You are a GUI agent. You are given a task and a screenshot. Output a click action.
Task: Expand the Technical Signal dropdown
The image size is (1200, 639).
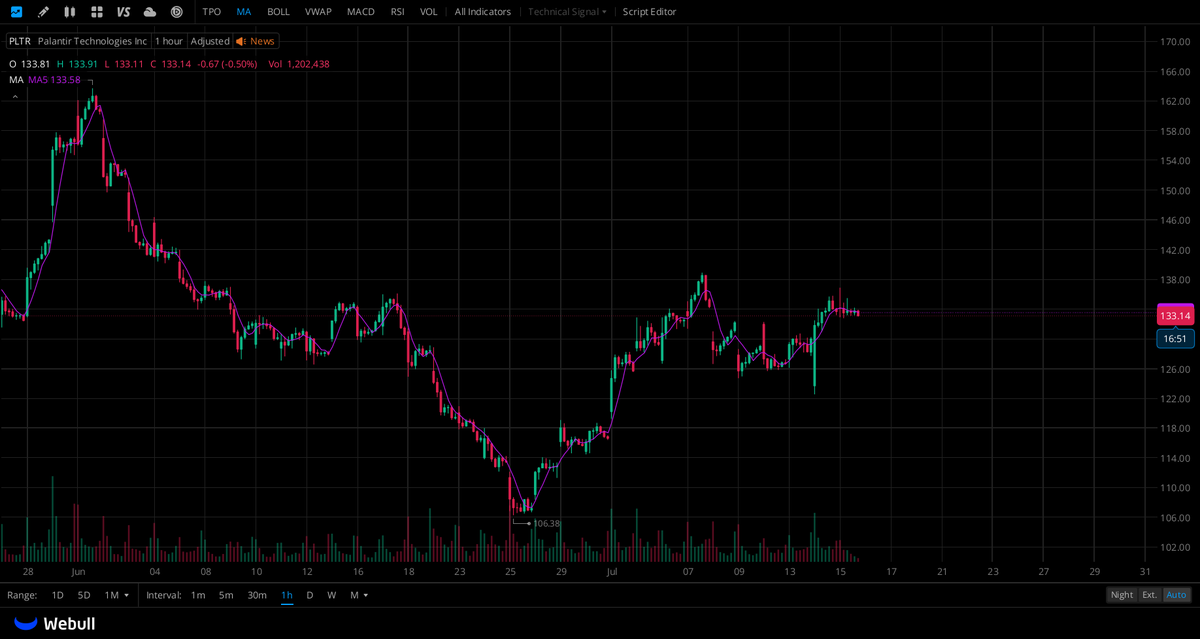(567, 12)
